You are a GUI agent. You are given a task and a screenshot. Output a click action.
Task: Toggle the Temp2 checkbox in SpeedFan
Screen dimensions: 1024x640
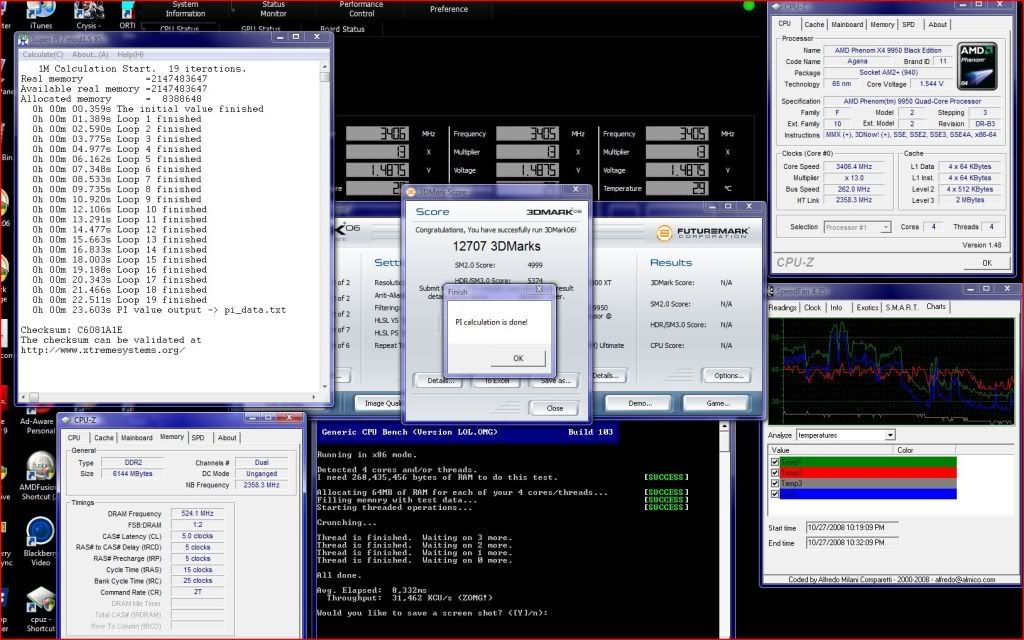[775, 472]
